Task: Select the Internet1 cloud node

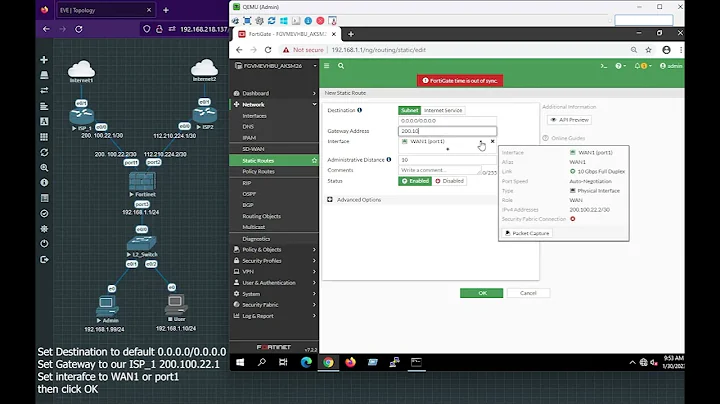Action: [81, 69]
